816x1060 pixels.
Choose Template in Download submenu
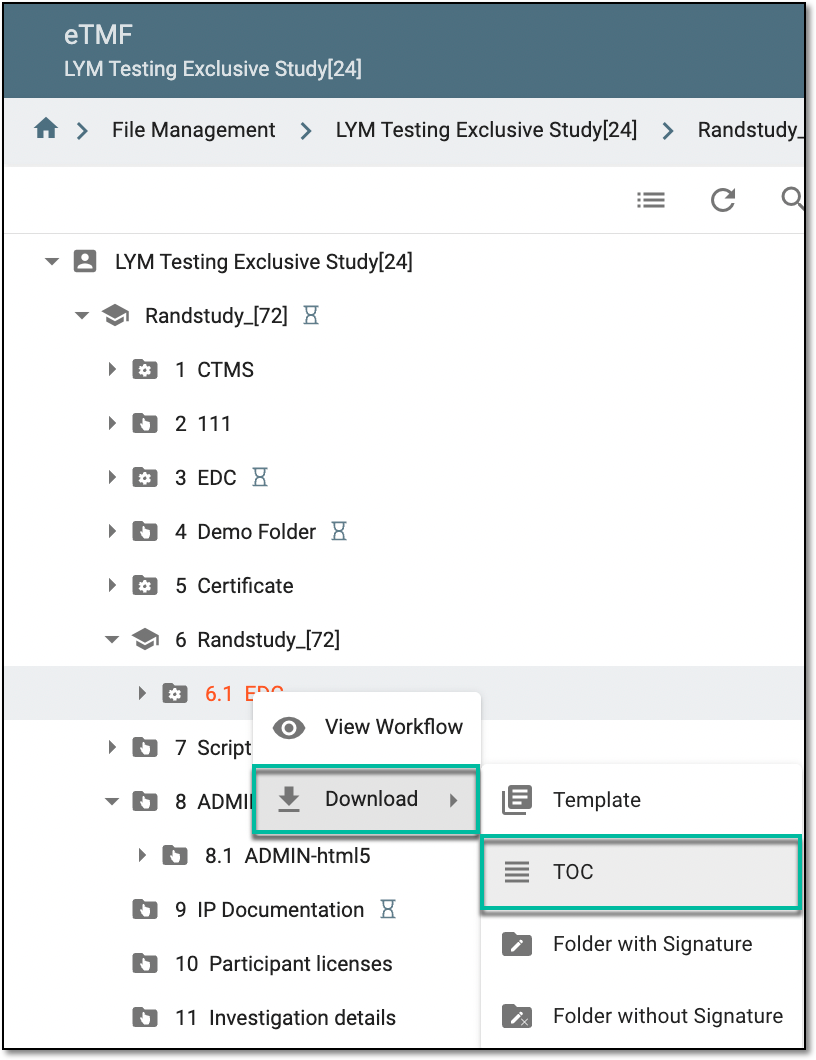click(642, 800)
